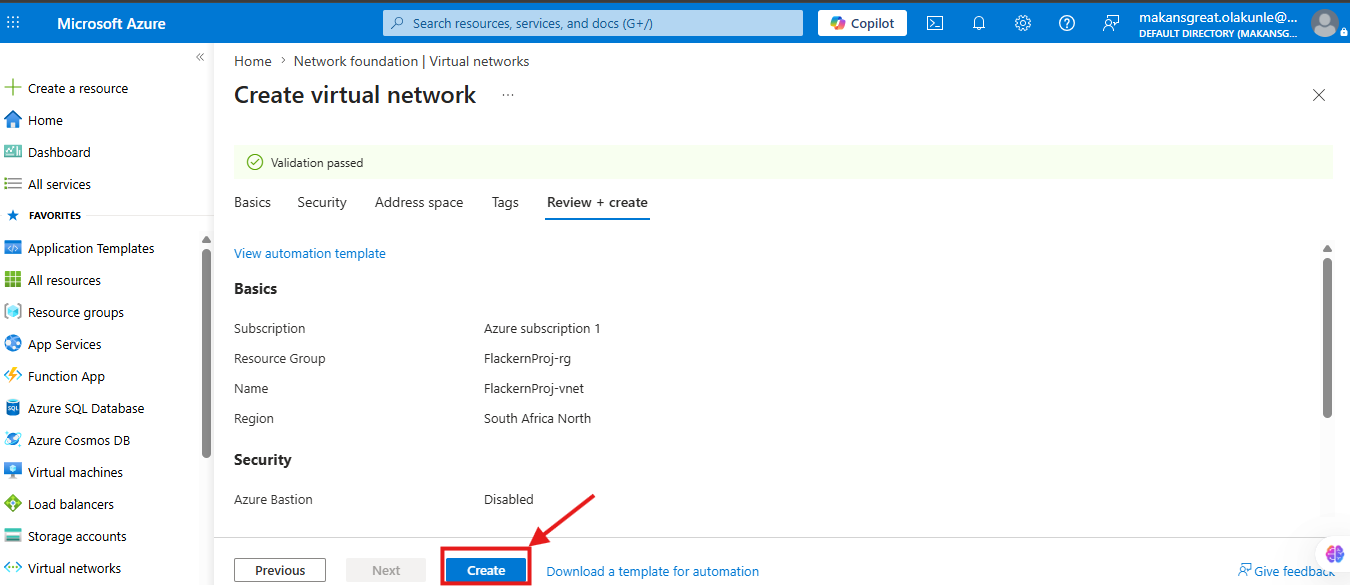Image resolution: width=1350 pixels, height=586 pixels.
Task: Click the blue Create button
Action: [x=486, y=570]
